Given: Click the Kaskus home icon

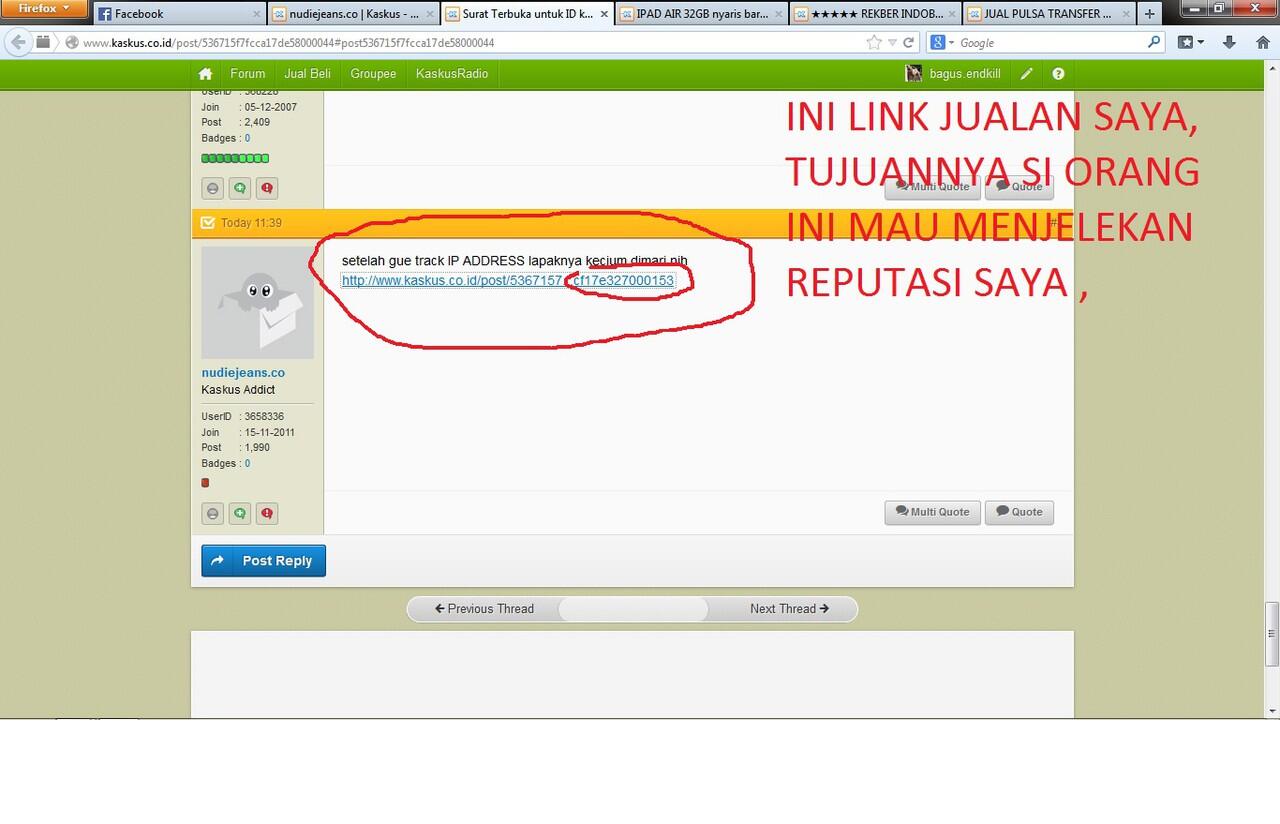Looking at the screenshot, I should pos(205,74).
